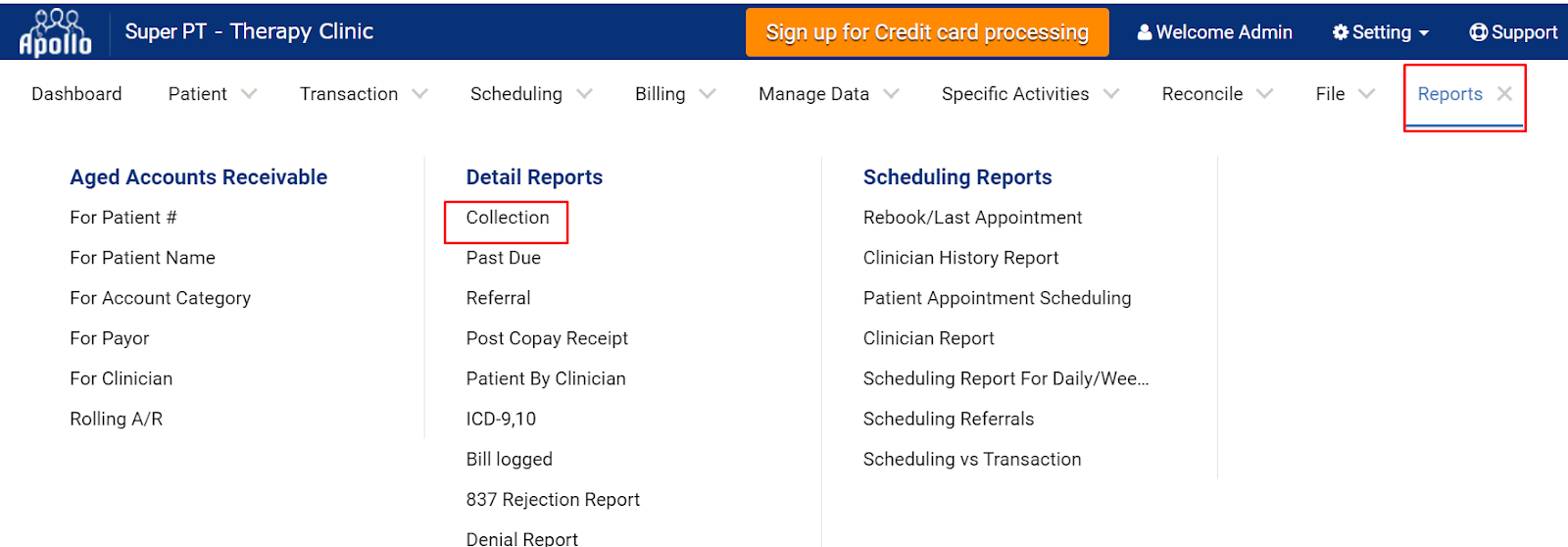Select the Clinician History Report link
Screen dimensions: 1568x547
coord(960,258)
